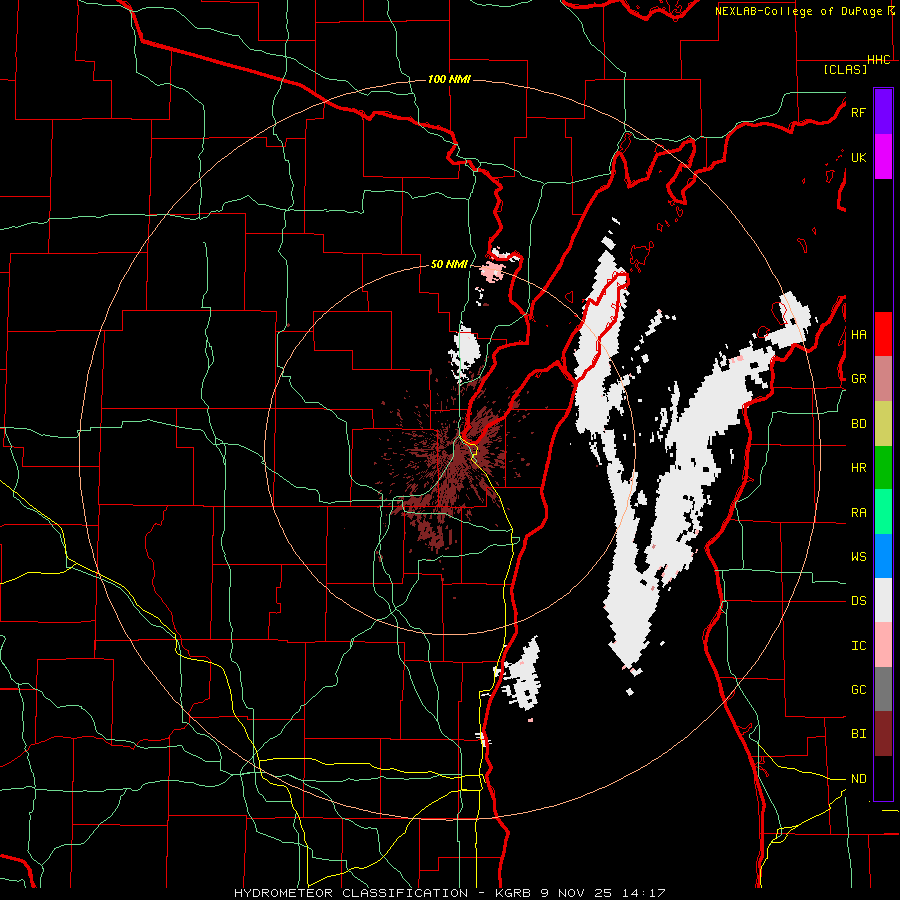Click the '[CLAS]' units label
Viewport: 900px width, 900px height.
845,70
